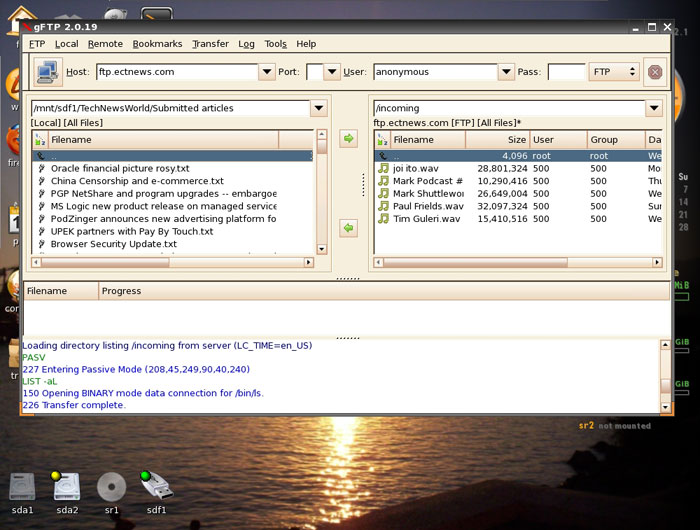The width and height of the screenshot is (700, 530).
Task: Open the Remote menu
Action: [105, 44]
